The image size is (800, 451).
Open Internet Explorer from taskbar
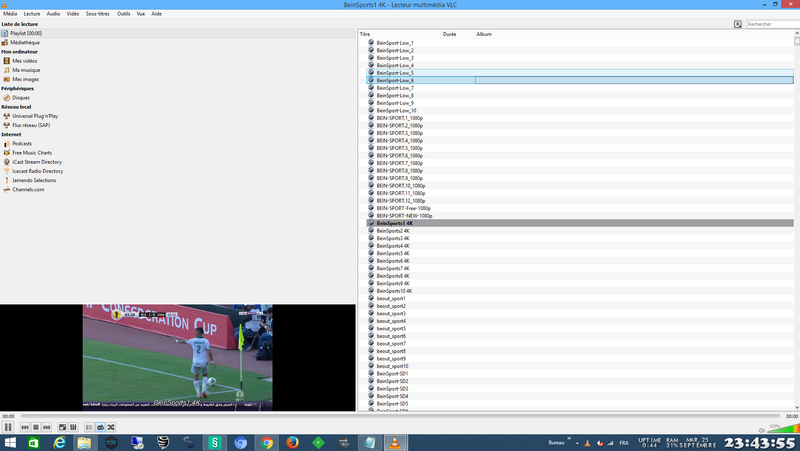[x=59, y=442]
